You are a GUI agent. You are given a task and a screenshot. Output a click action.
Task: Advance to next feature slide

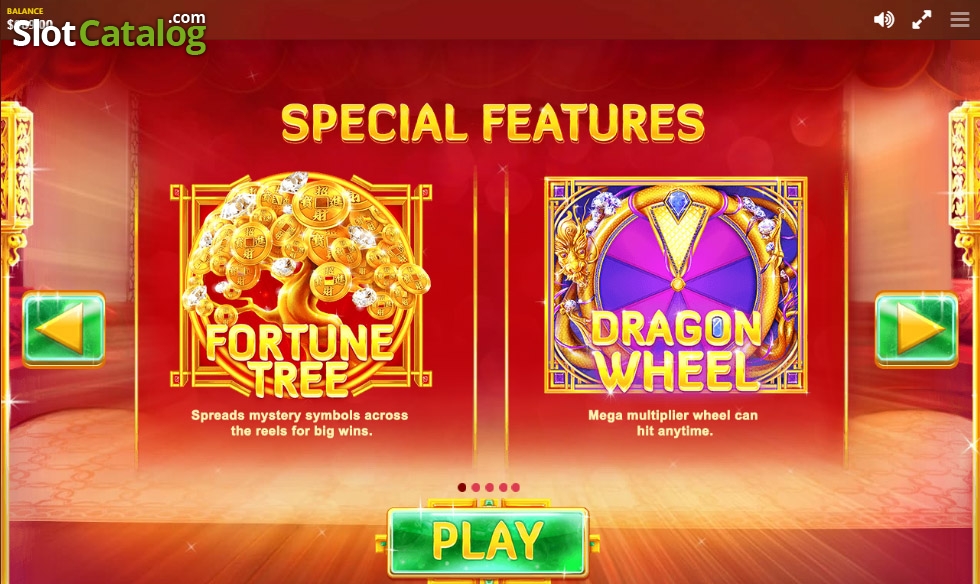tap(916, 329)
